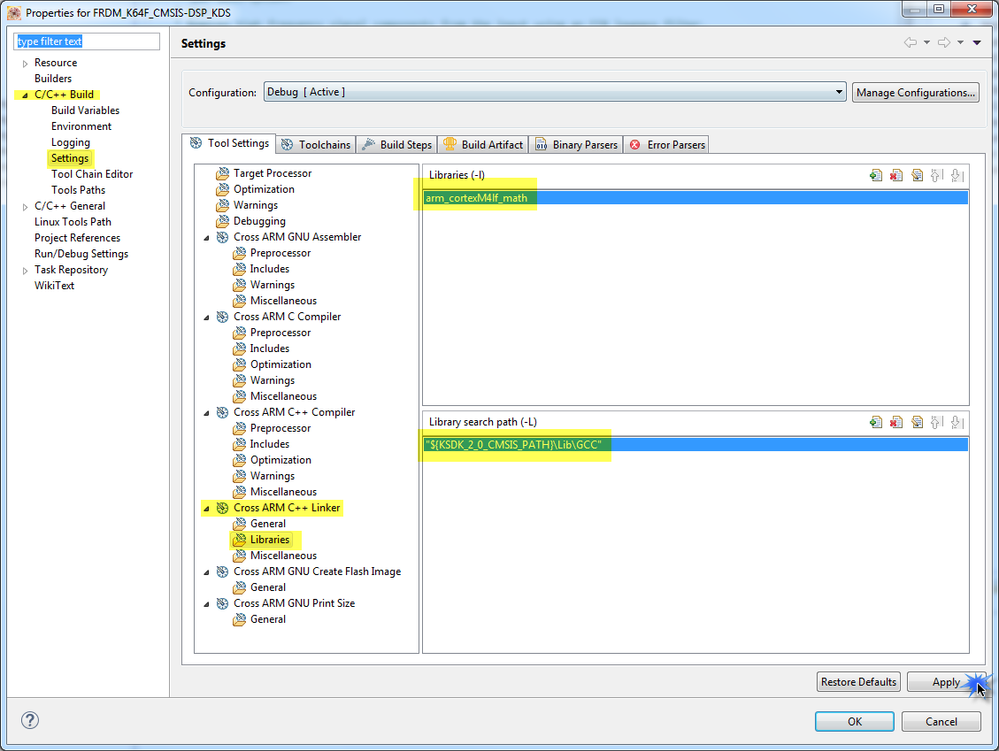This screenshot has width=999, height=751.
Task: Open Run/Debug Settings in the left tree
Action: pyautogui.click(x=81, y=254)
